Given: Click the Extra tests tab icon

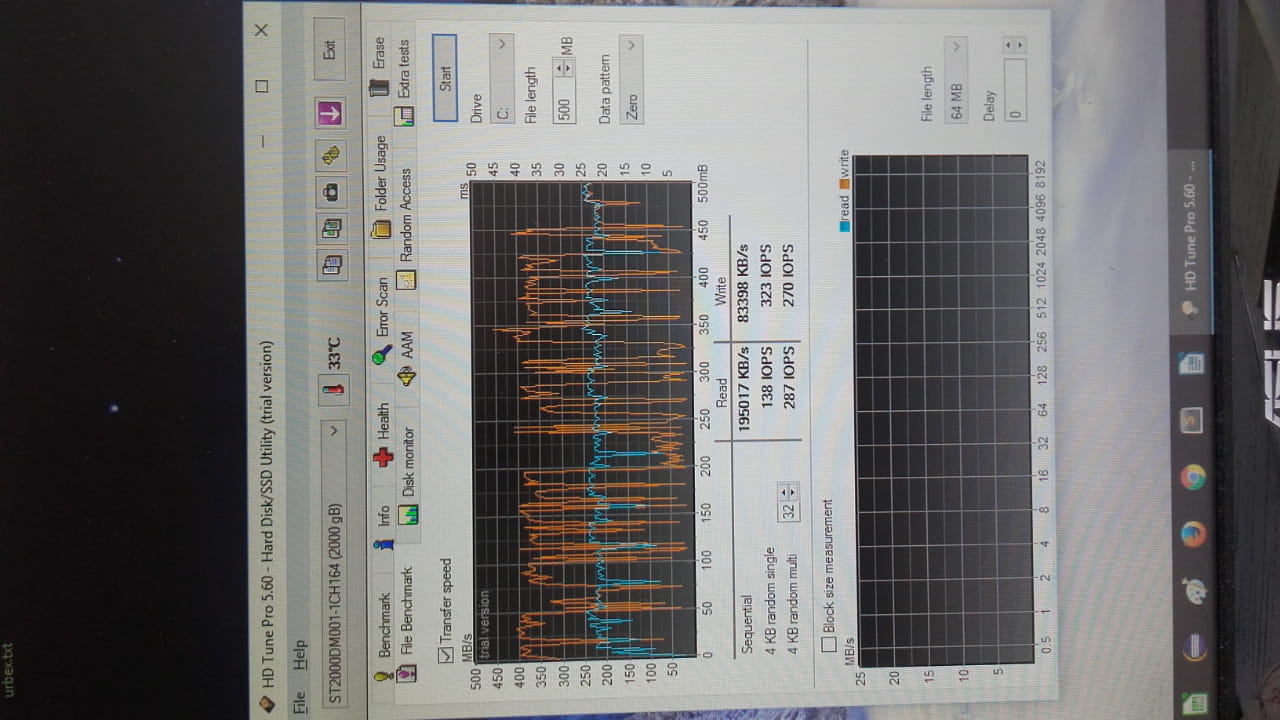Looking at the screenshot, I should [402, 118].
